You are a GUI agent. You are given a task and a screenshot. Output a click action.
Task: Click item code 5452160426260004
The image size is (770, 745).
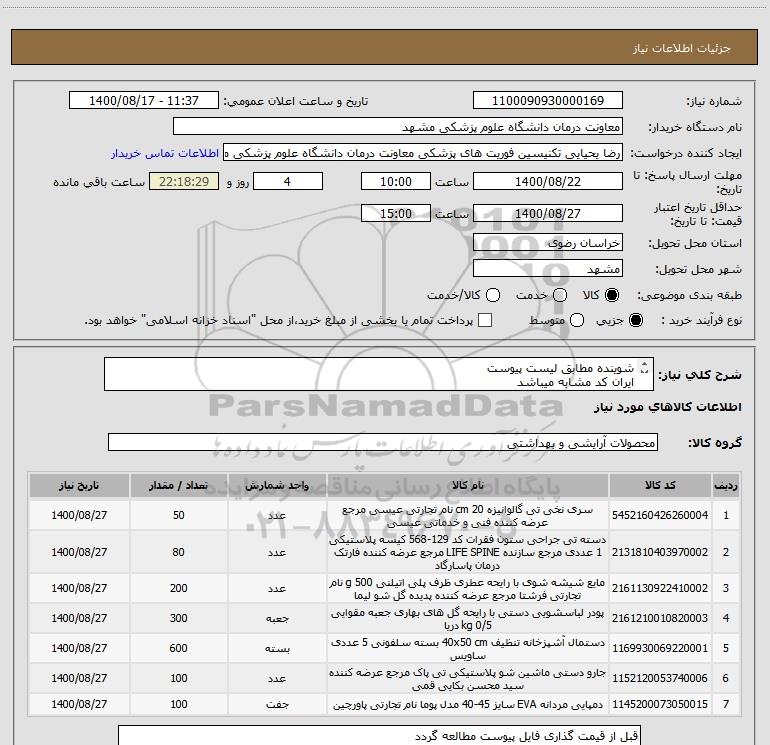coord(660,515)
